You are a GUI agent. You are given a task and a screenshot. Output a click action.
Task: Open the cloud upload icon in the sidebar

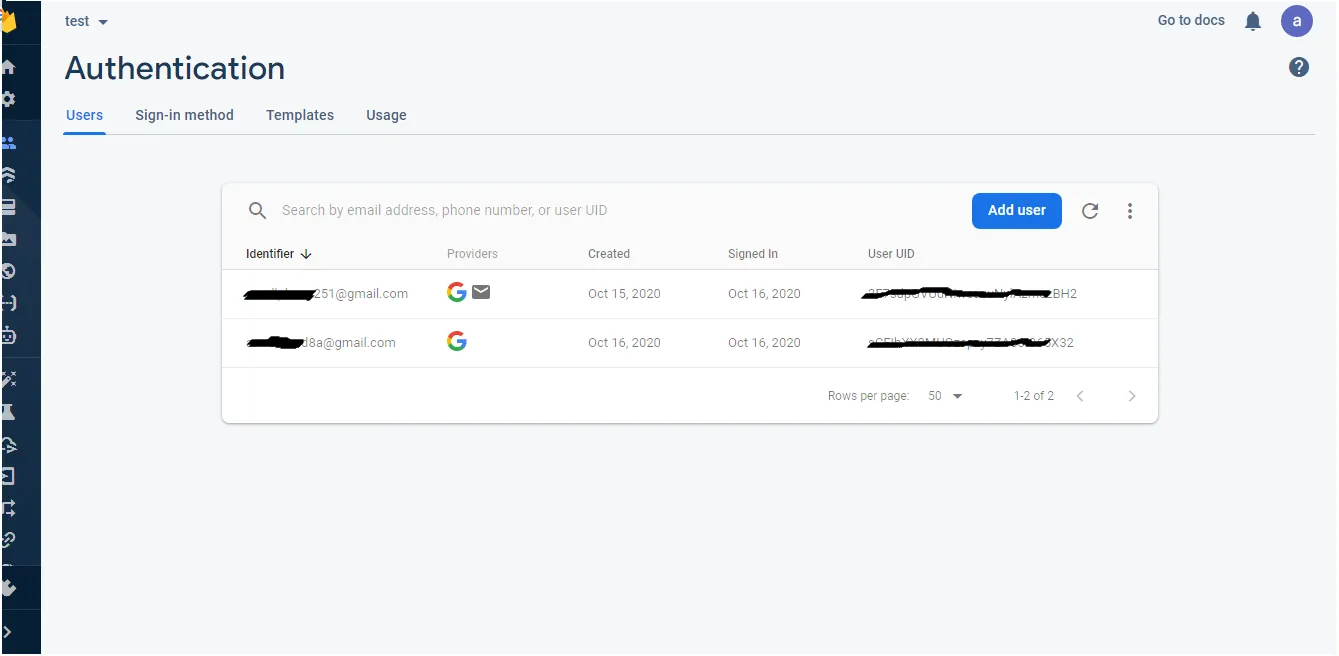[x=8, y=444]
